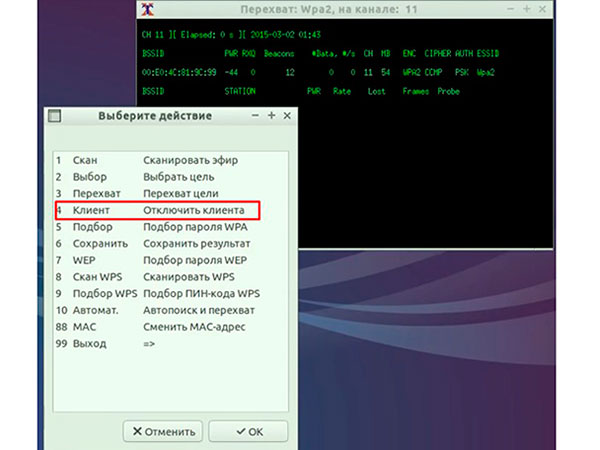
Task: Click the STATION column header in terminal
Action: coord(240,91)
